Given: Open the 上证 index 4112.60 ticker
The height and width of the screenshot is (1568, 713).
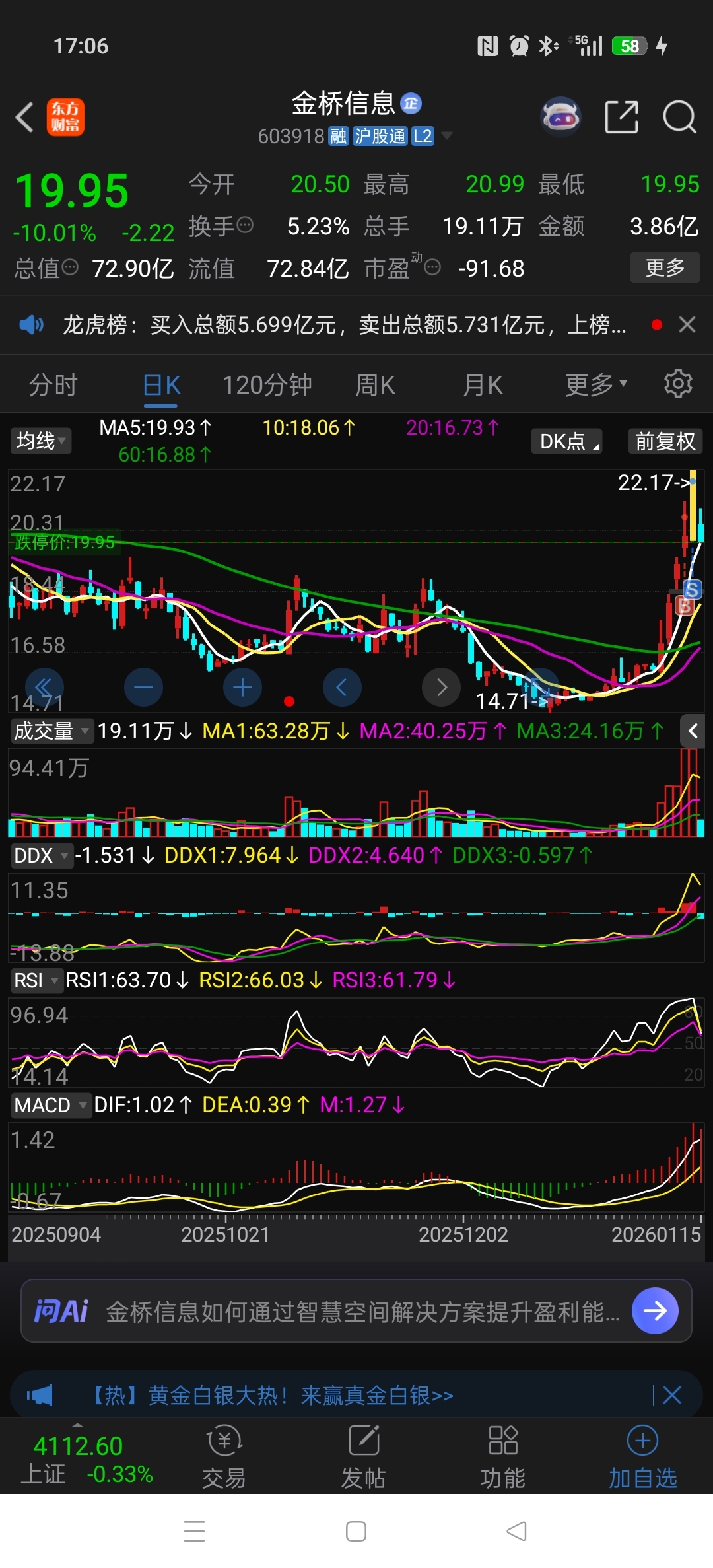Looking at the screenshot, I should coord(86,1459).
